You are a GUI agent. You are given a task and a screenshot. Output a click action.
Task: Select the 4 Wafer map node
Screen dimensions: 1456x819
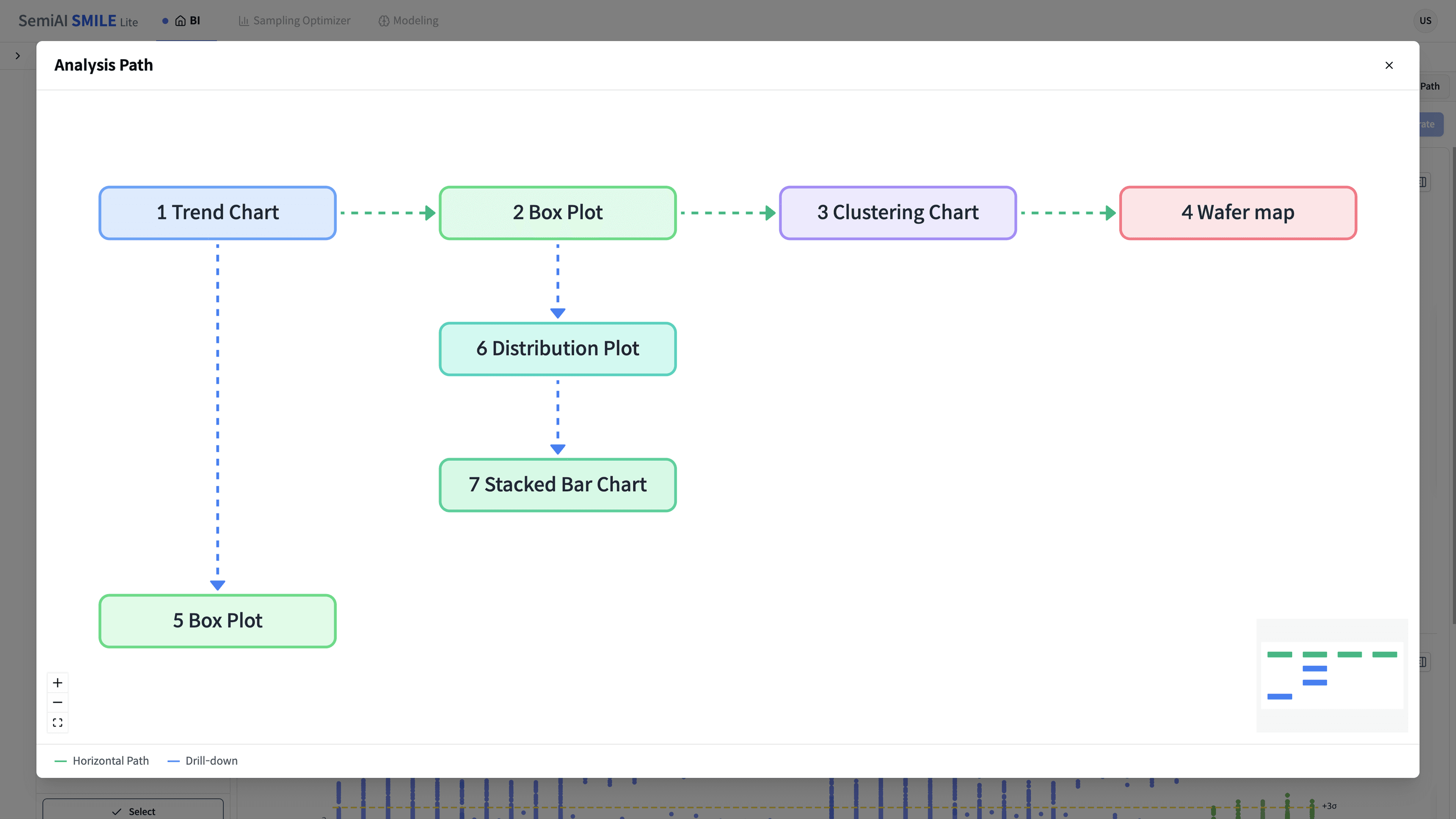coord(1238,212)
